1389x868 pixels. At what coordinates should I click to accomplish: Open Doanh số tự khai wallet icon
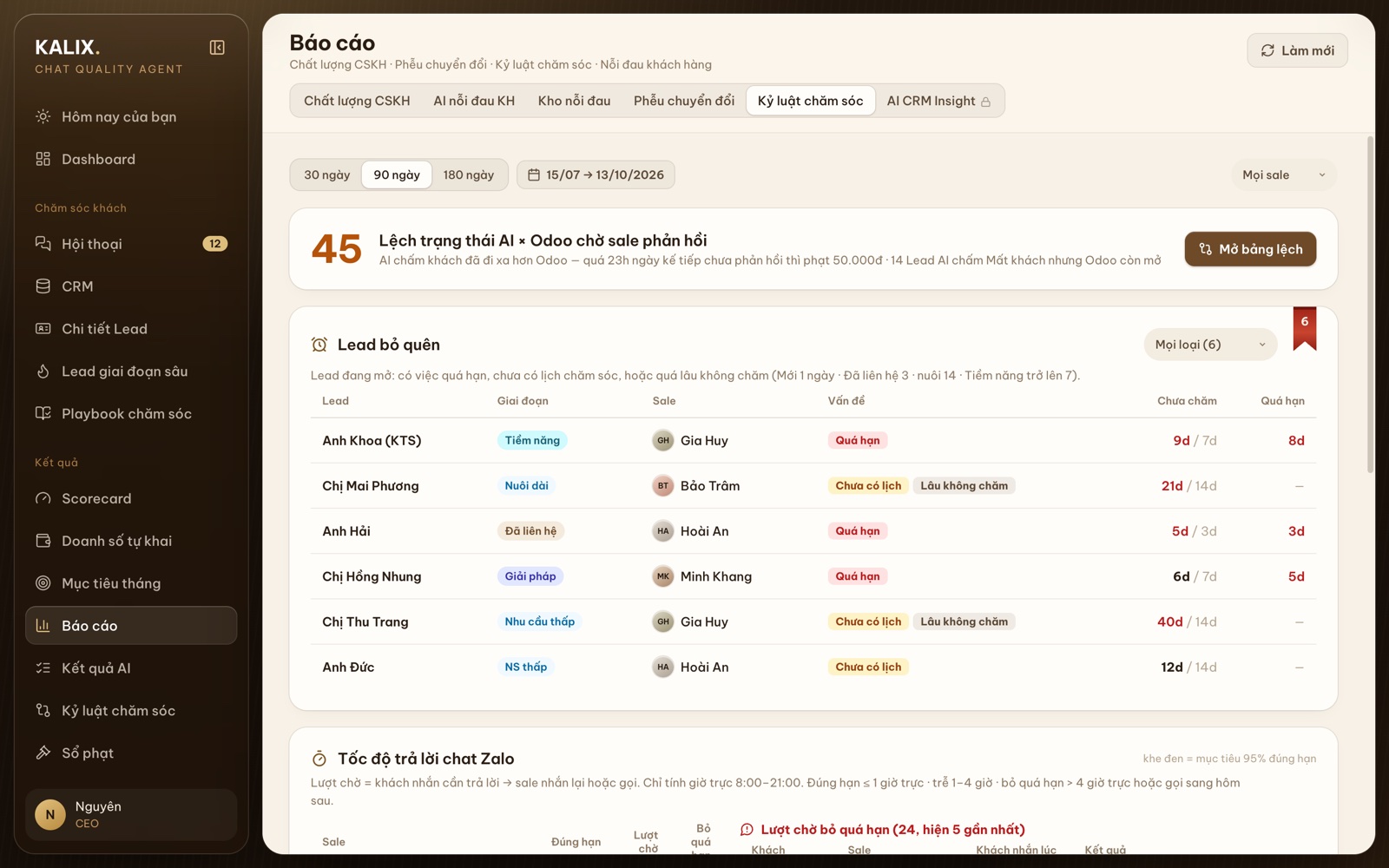tap(43, 541)
